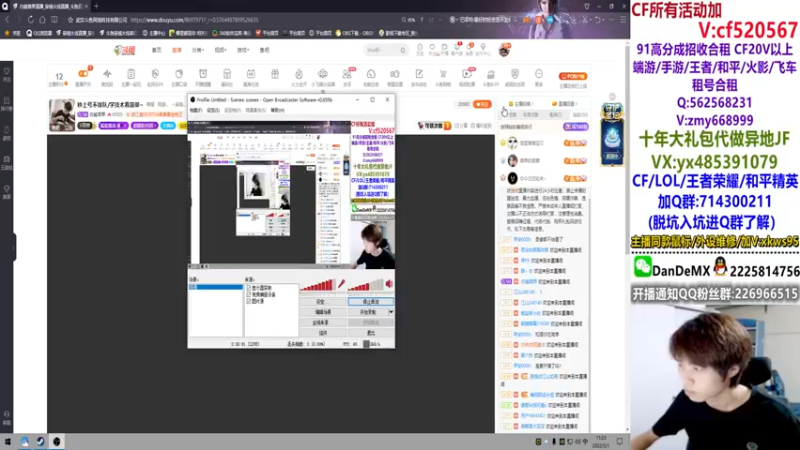Go to 直播 in Douyu navigation
This screenshot has height=450, width=800.
177,50
